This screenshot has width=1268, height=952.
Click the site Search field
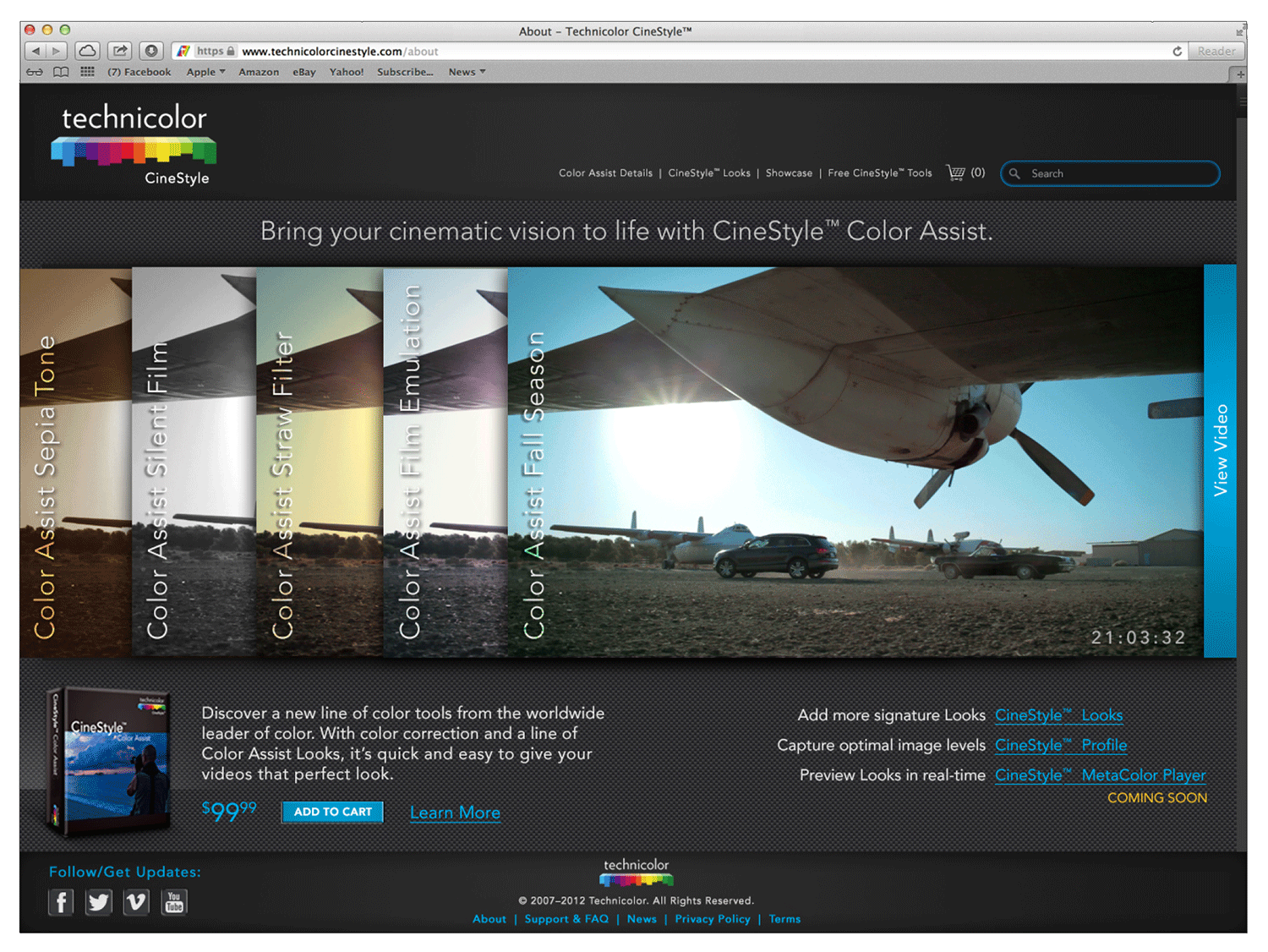[x=1110, y=173]
